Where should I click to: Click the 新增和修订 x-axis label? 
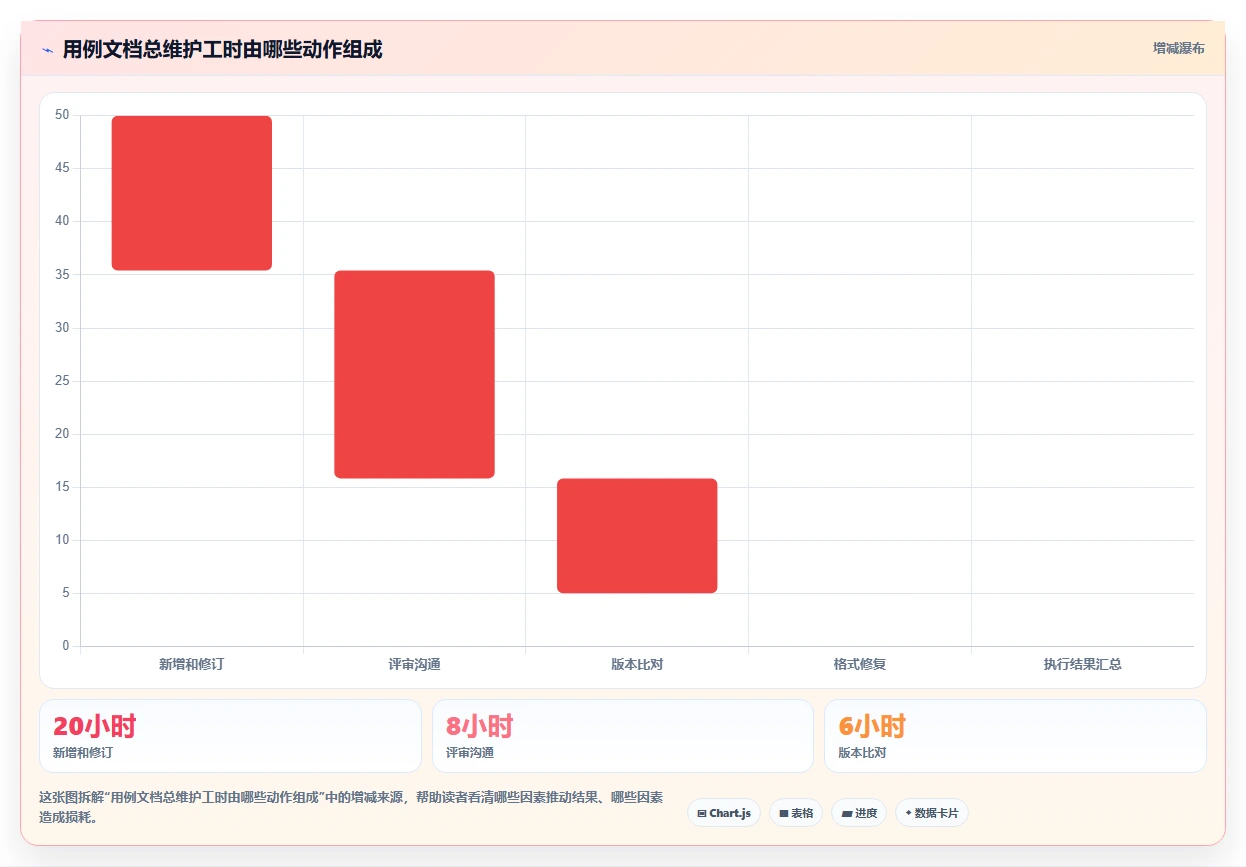pos(192,664)
